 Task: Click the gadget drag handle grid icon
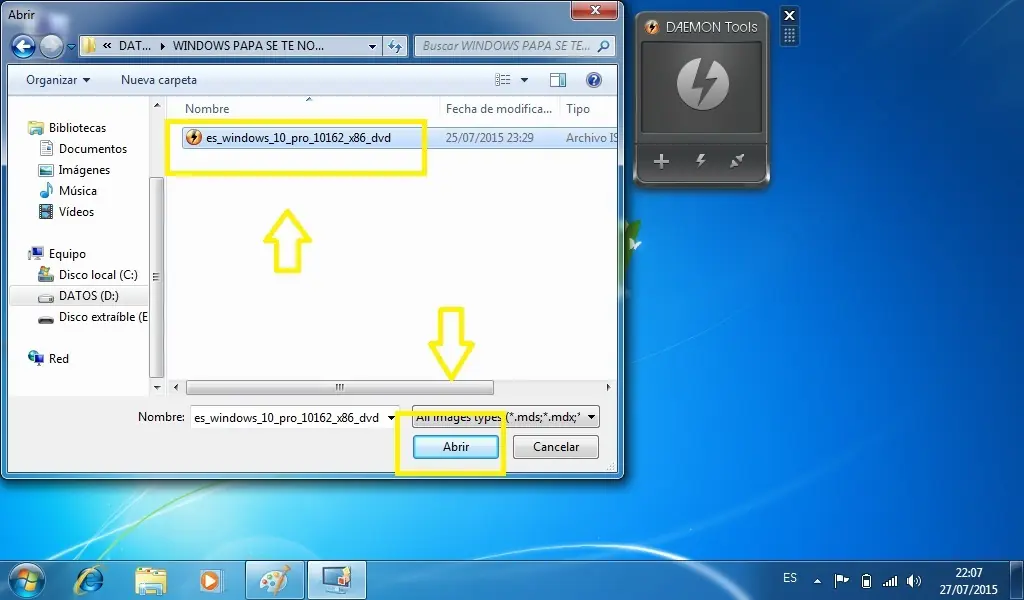pyautogui.click(x=790, y=35)
